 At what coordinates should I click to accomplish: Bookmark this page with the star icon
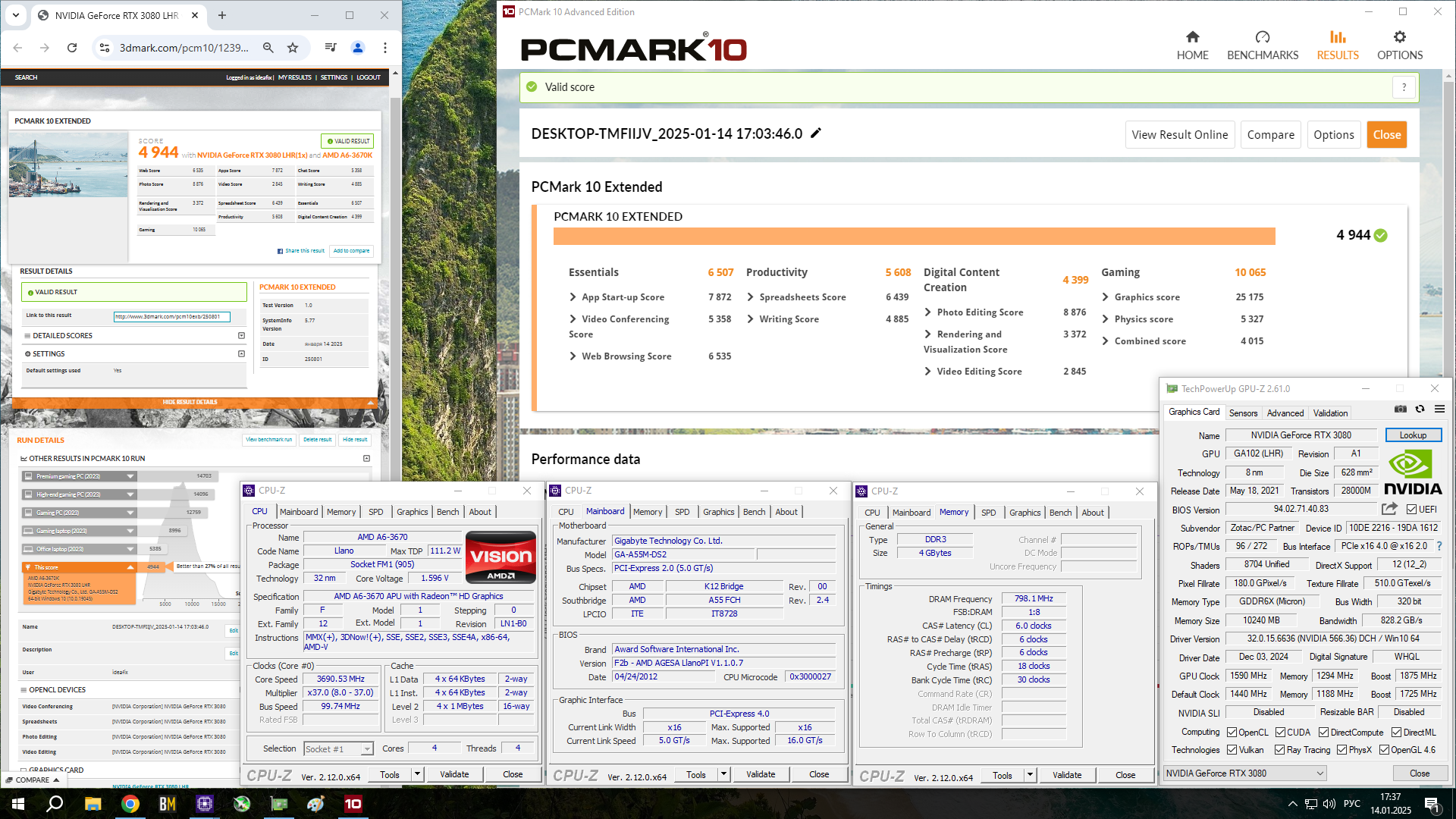pyautogui.click(x=293, y=48)
